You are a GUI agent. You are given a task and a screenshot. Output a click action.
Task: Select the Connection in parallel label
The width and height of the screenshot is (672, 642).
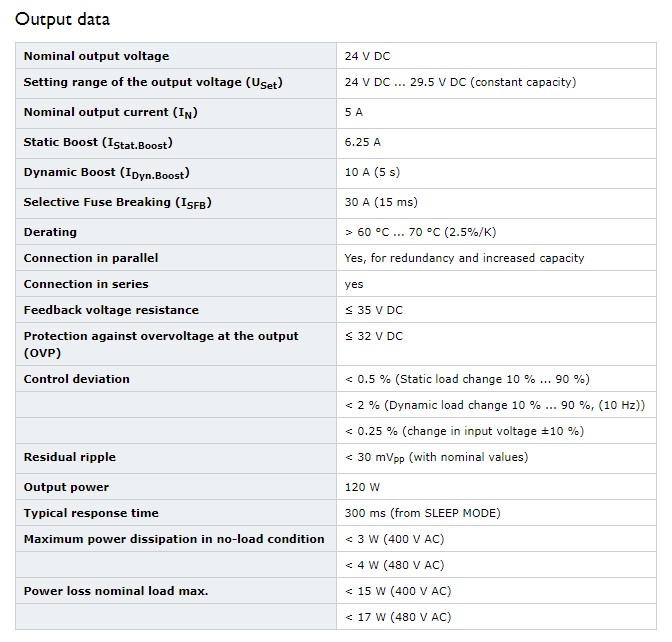point(91,258)
